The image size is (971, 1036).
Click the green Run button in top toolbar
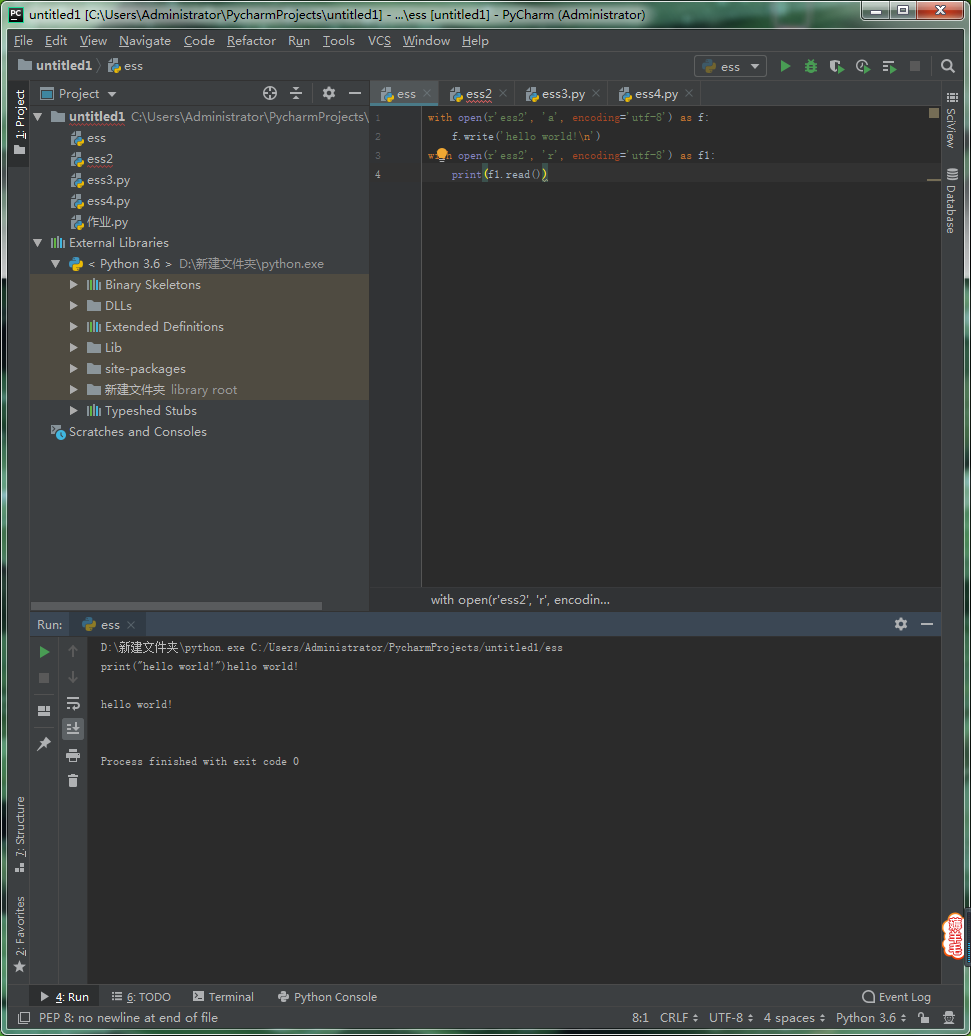pos(785,66)
